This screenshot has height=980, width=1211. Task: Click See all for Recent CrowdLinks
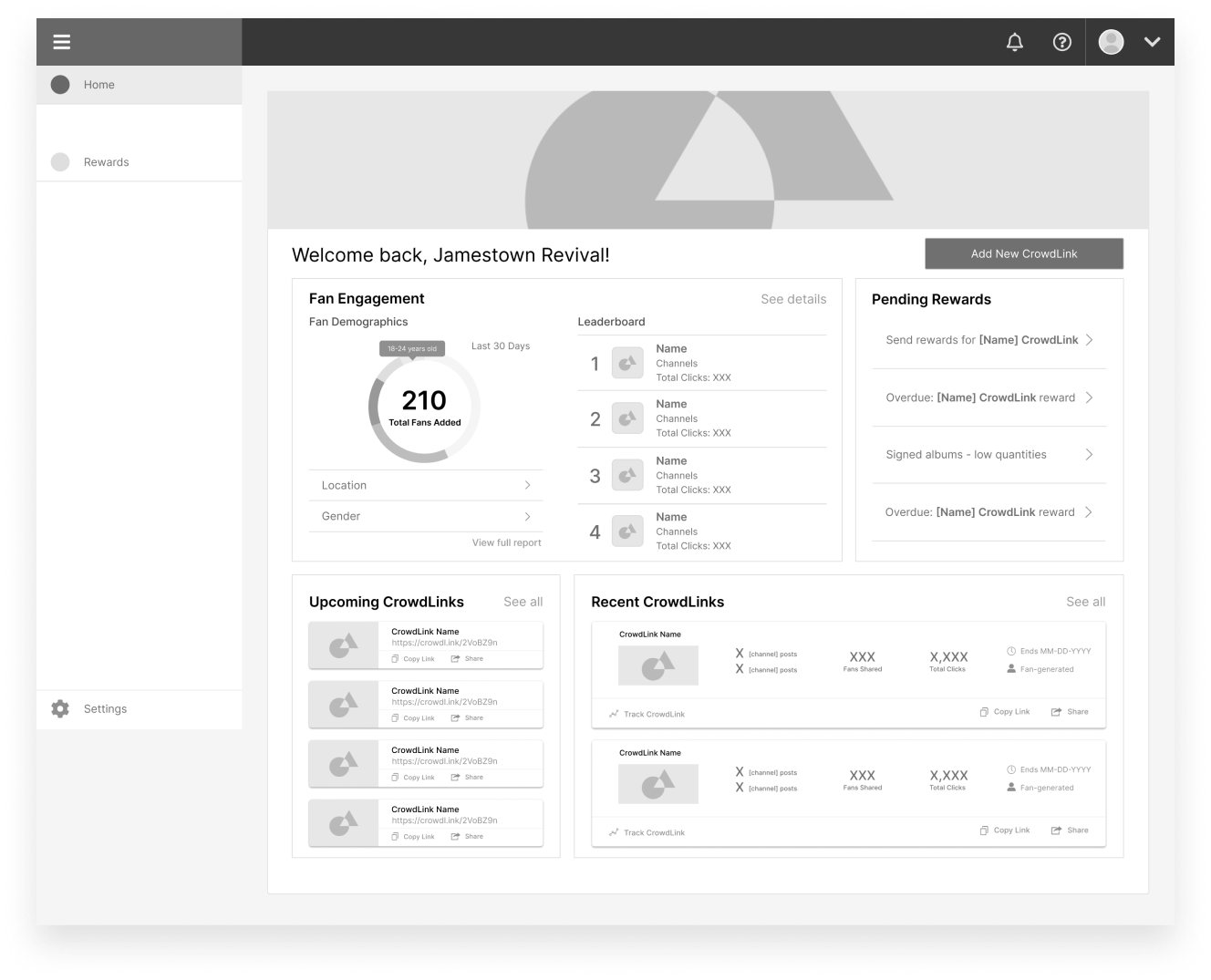point(1085,602)
